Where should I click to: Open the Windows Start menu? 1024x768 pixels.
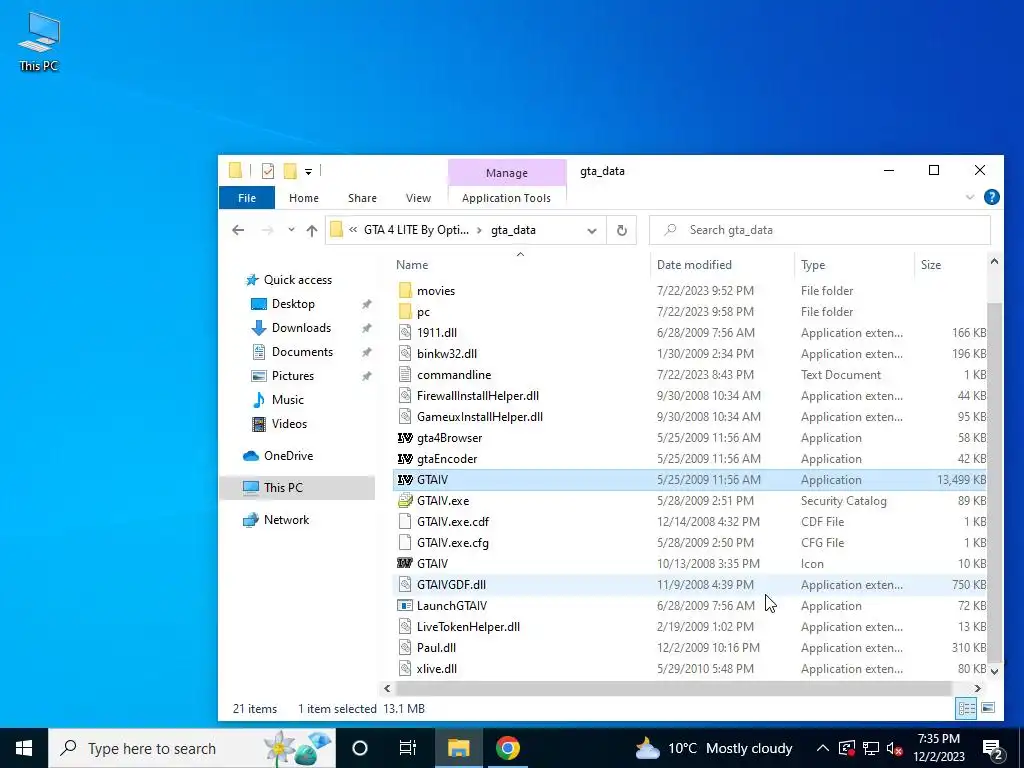tap(24, 748)
